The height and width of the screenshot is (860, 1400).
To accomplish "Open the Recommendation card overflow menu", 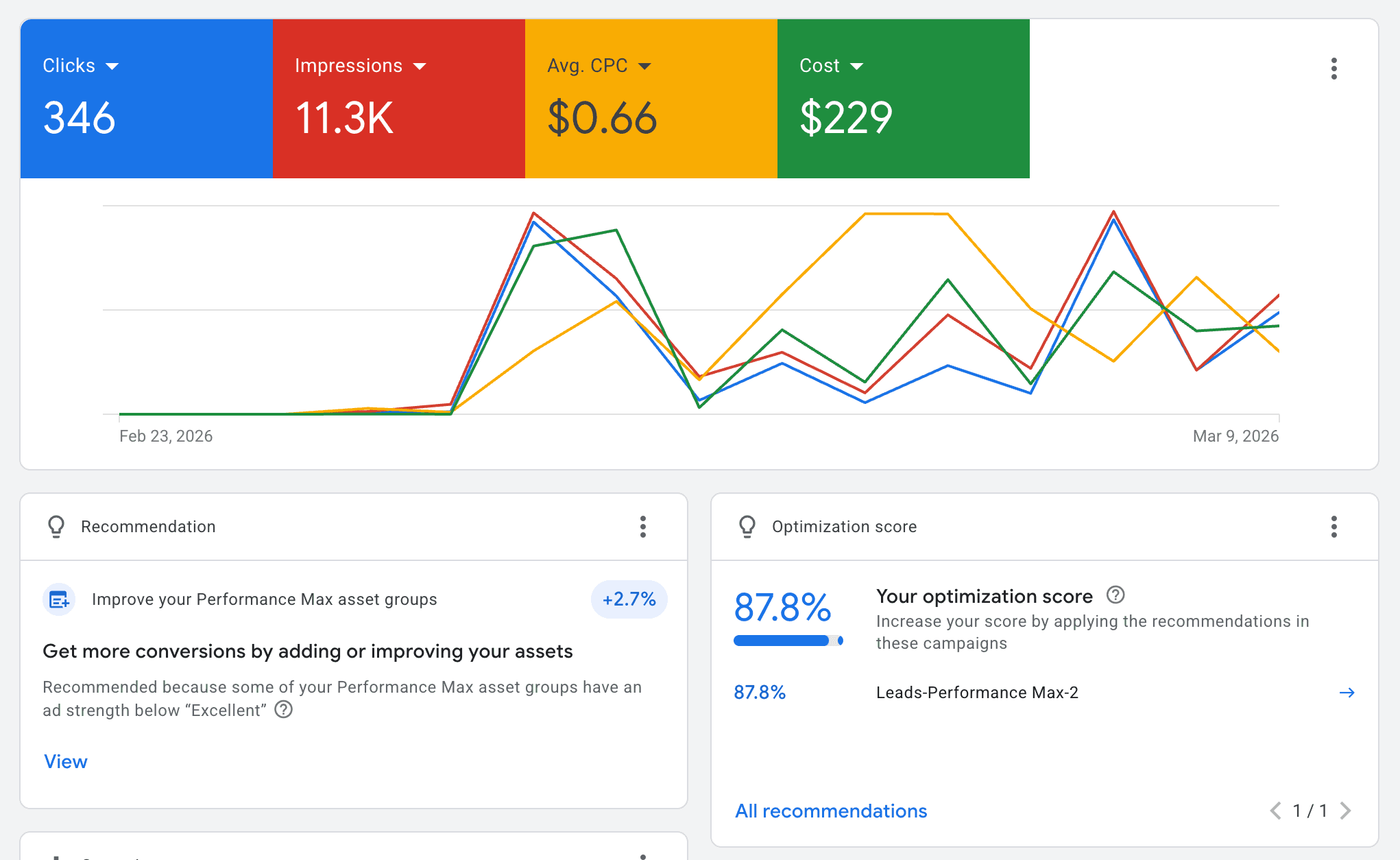I will pyautogui.click(x=643, y=527).
